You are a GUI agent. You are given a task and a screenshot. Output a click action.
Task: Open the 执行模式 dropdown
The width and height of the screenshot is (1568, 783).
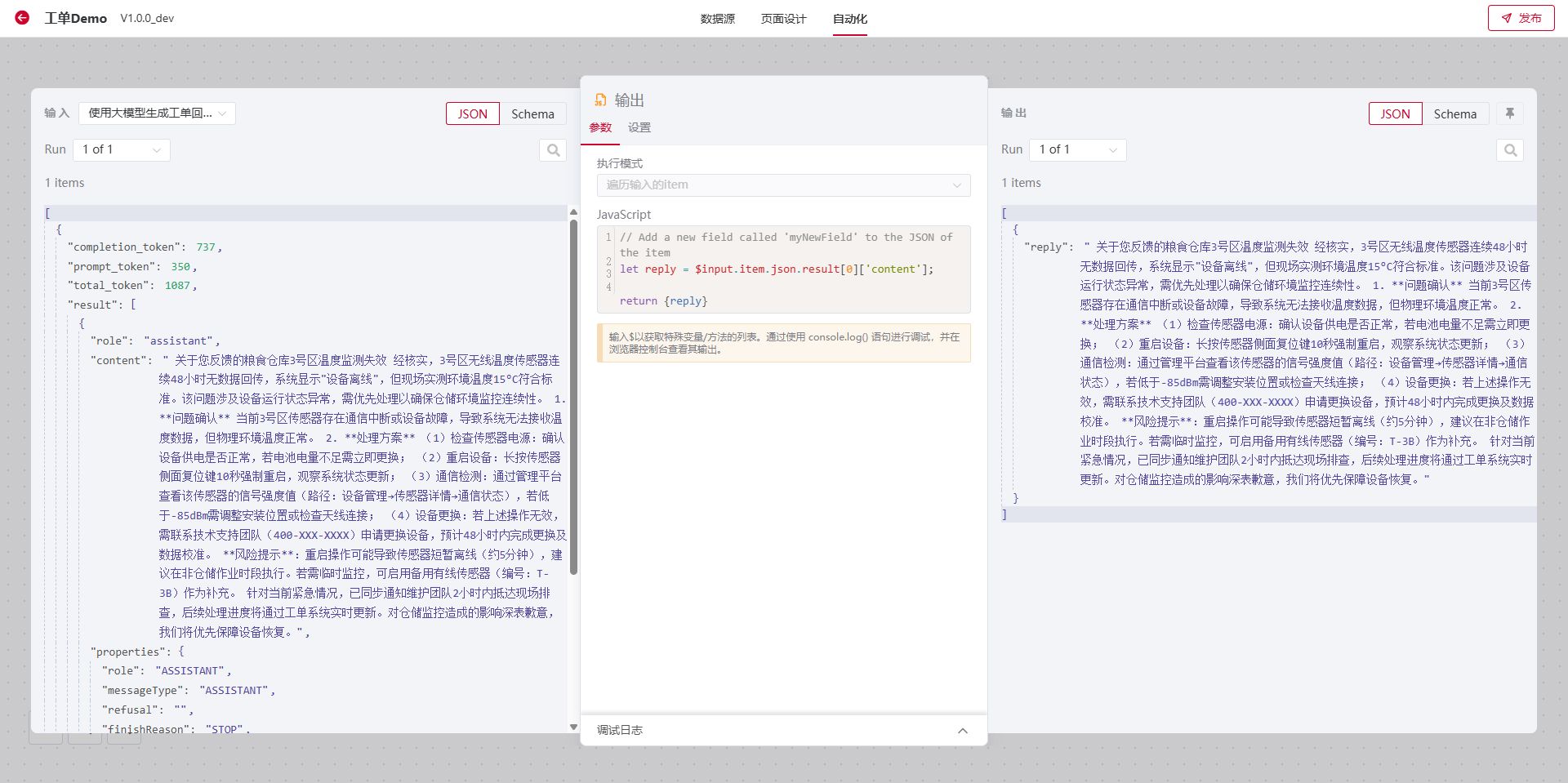click(782, 185)
